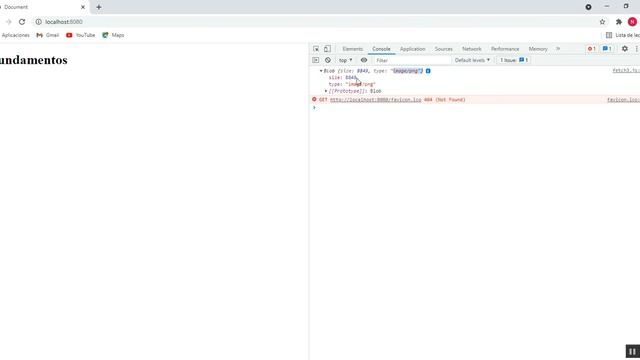Image resolution: width=640 pixels, height=360 pixels.
Task: Click the blue info icon beside Blob
Action: [x=428, y=71]
